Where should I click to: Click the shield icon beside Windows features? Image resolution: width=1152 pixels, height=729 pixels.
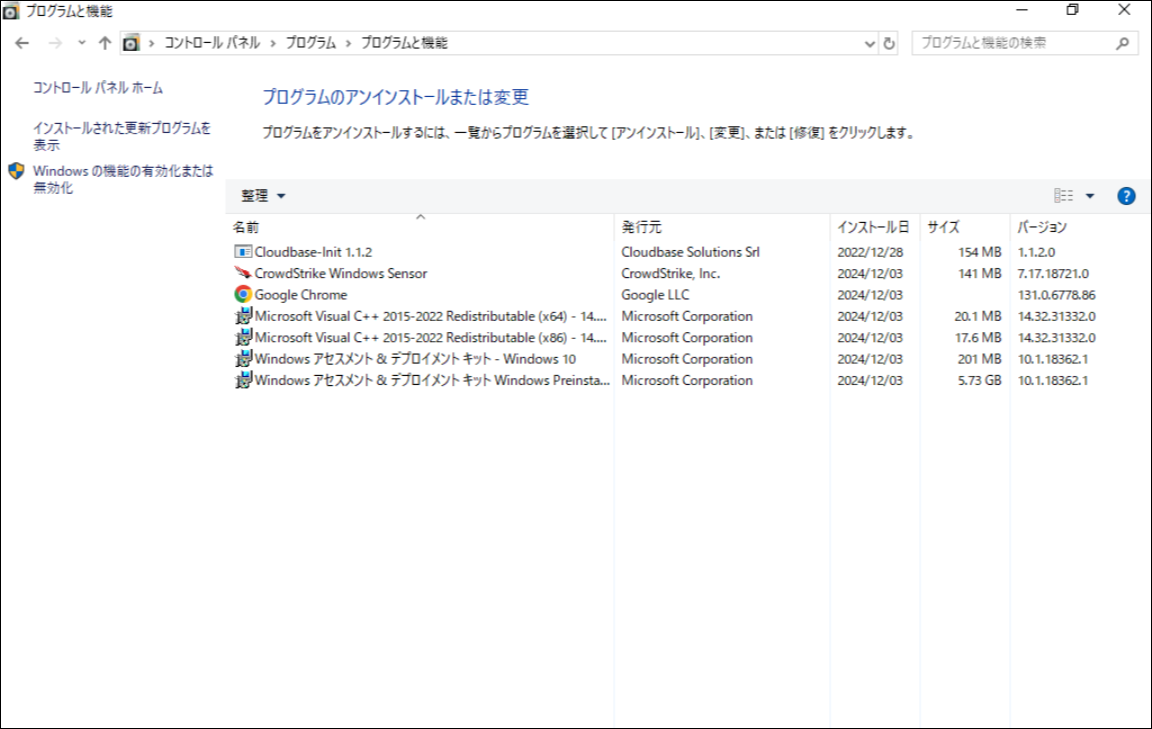coord(16,171)
